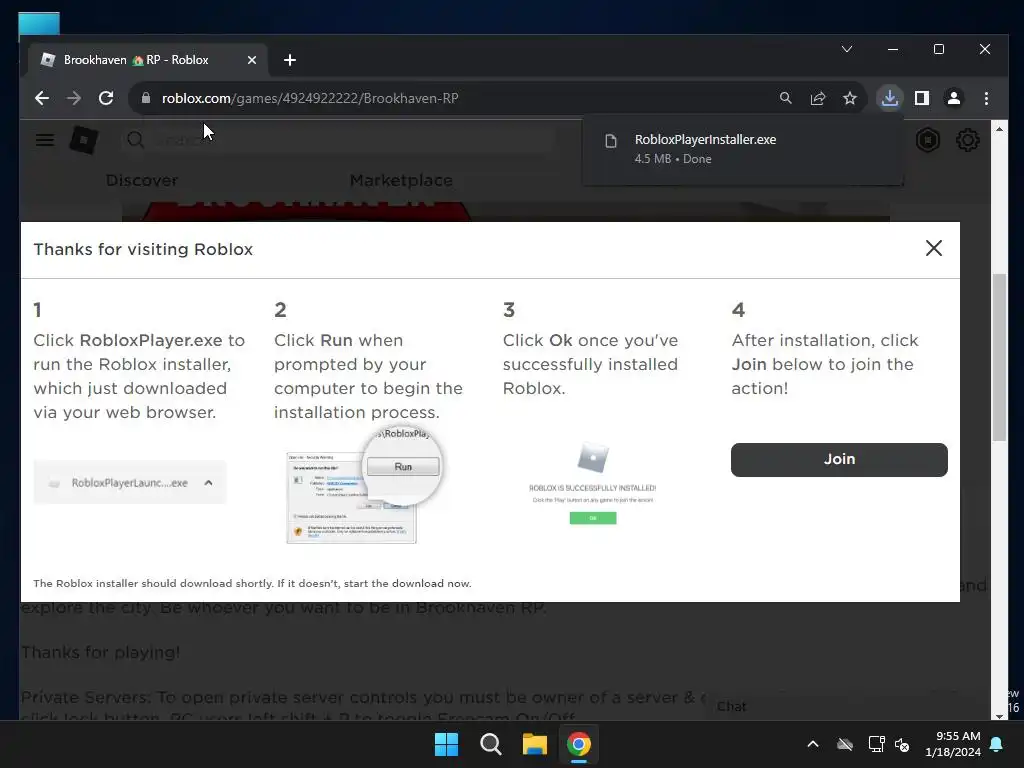This screenshot has height=768, width=1024.
Task: Open File Explorer from taskbar
Action: point(534,744)
